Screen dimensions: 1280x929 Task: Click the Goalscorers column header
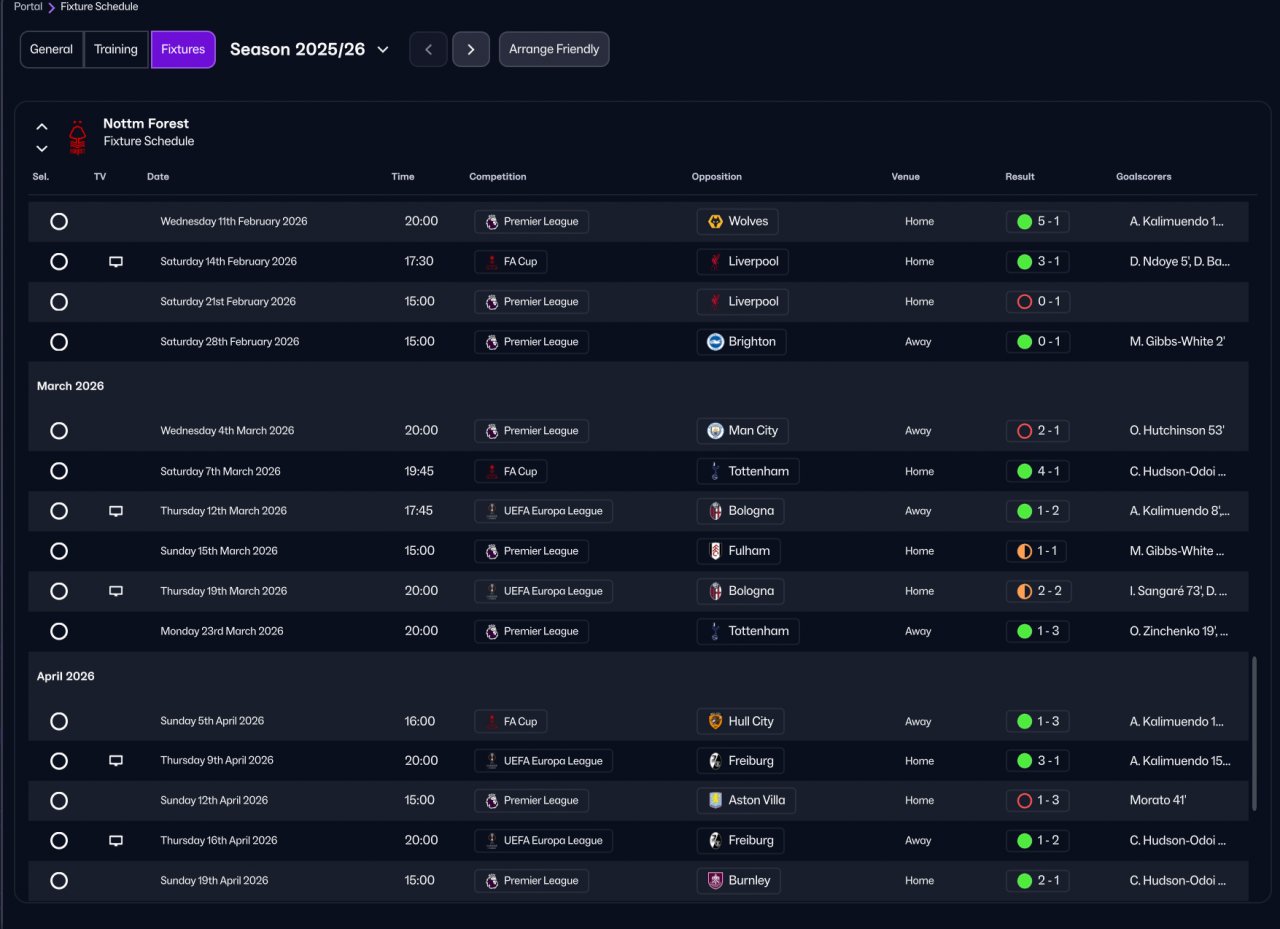click(1144, 177)
